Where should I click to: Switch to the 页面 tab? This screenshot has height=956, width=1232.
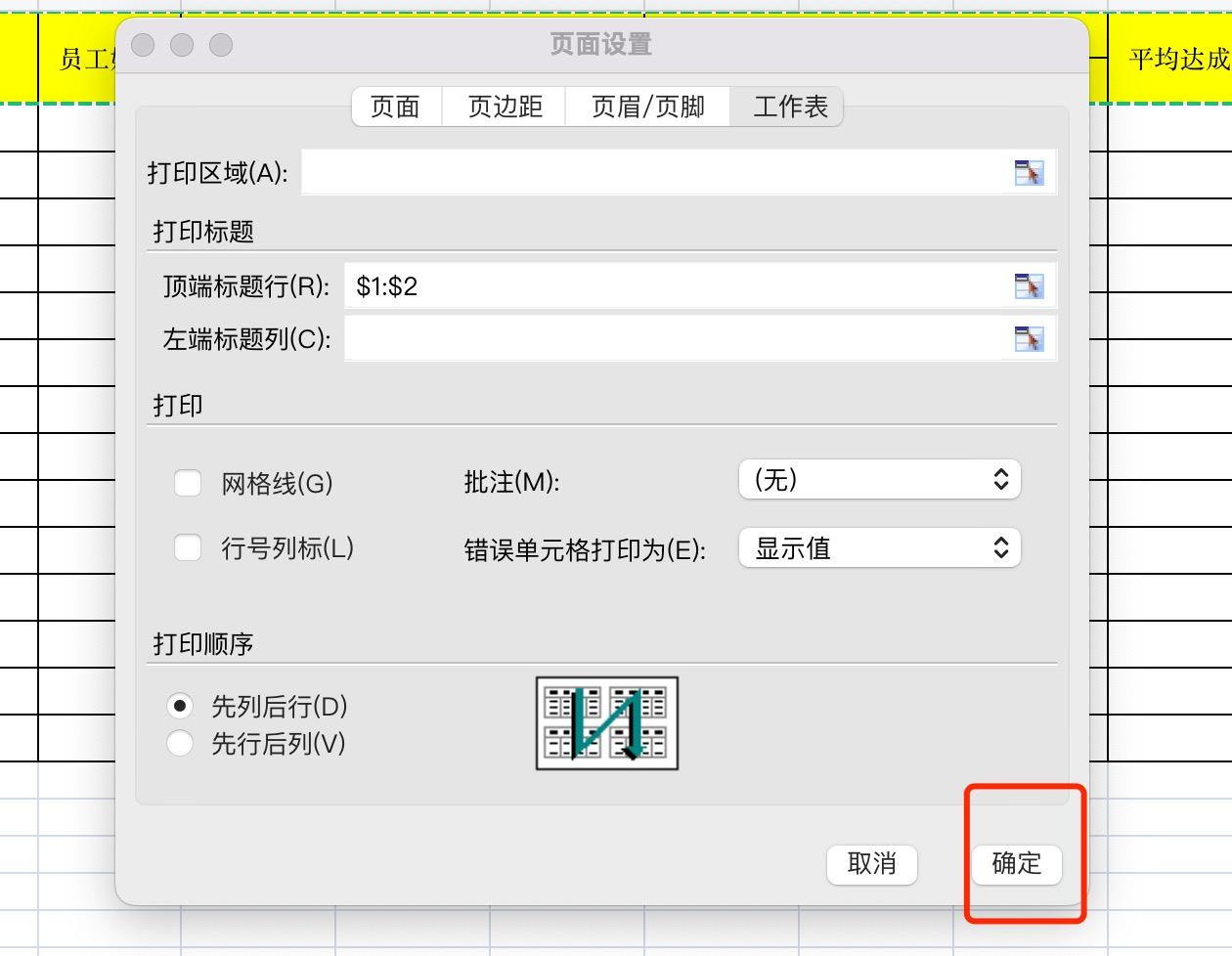(x=396, y=107)
